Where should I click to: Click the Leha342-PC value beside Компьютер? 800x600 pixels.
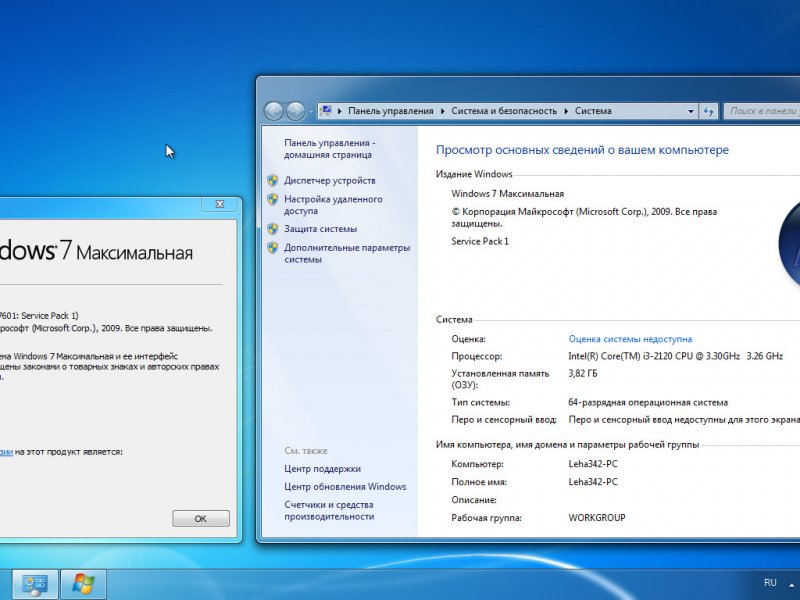(x=593, y=464)
